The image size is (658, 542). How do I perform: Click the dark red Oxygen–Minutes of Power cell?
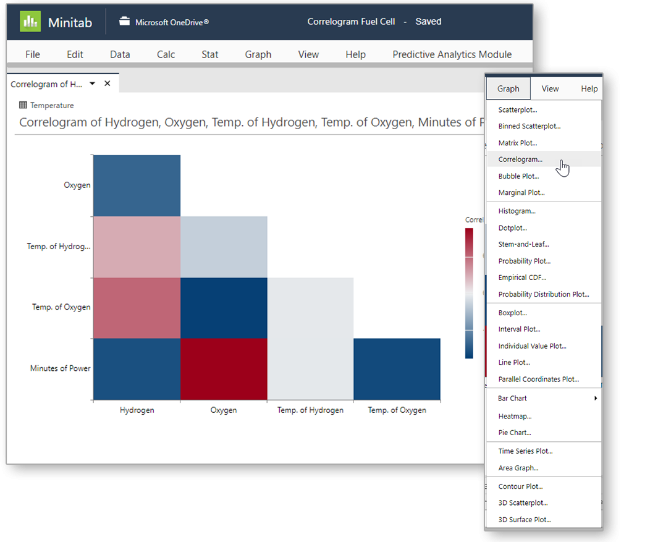coord(224,369)
